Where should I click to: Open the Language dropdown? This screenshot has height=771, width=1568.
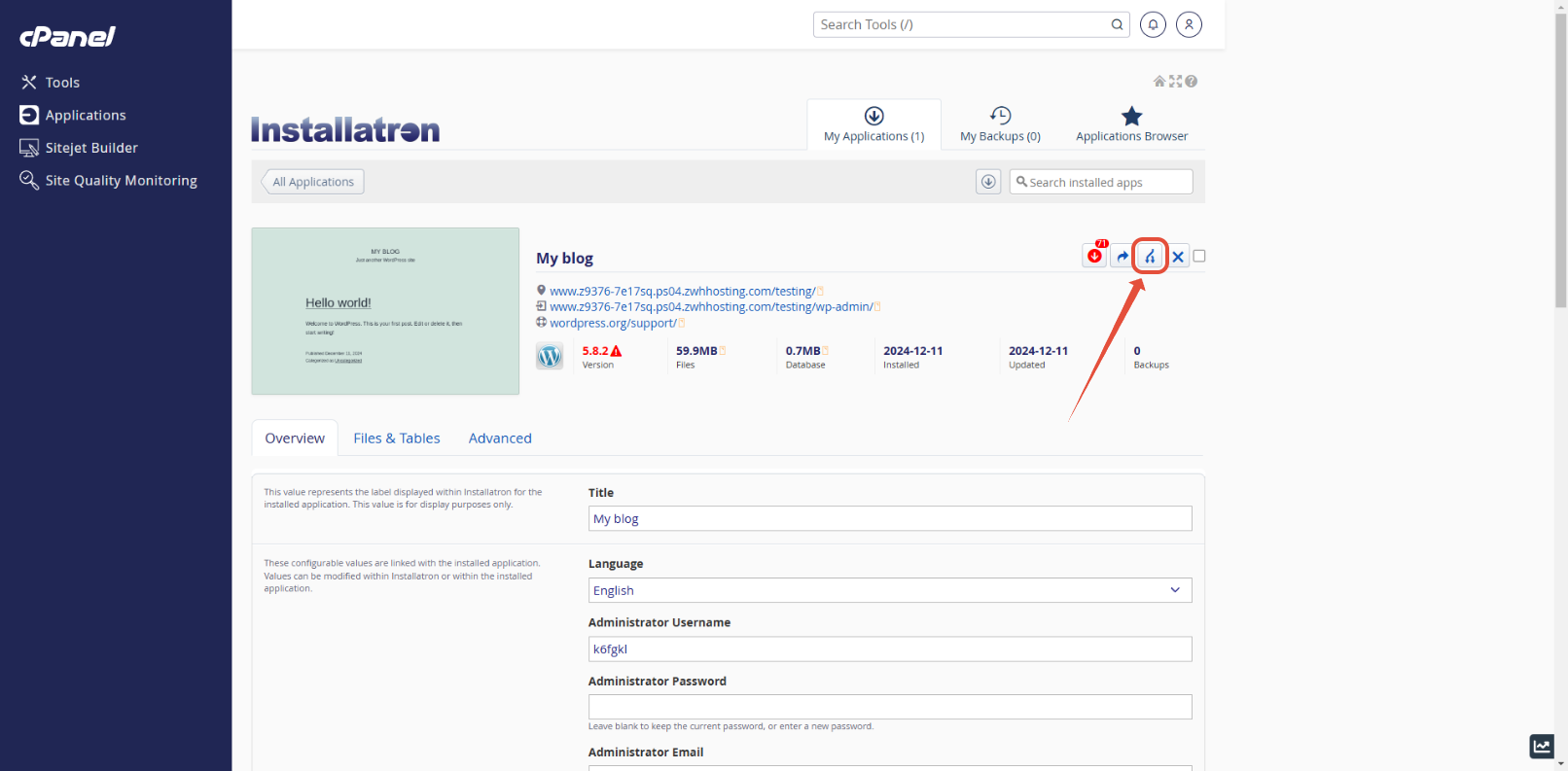coord(890,590)
